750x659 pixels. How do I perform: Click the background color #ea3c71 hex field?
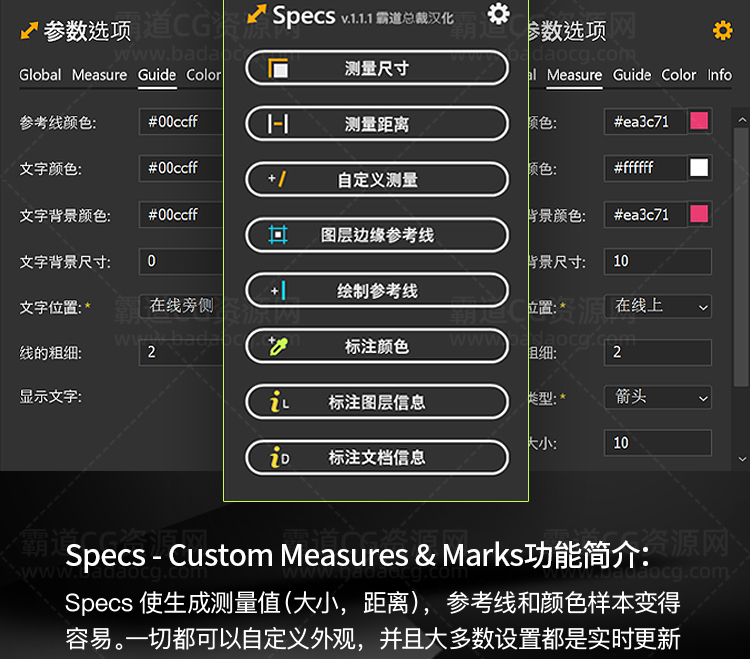coord(645,214)
